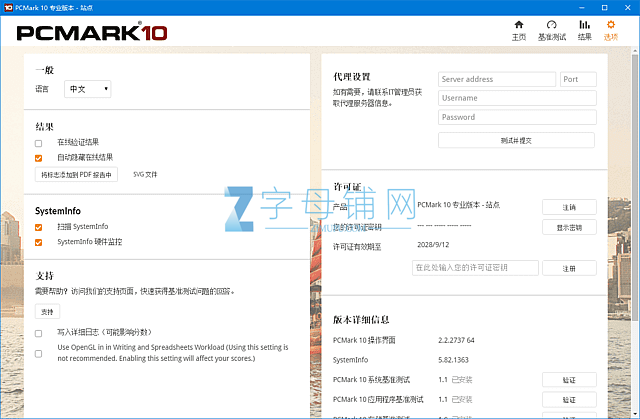Click product name PCMark 10 专业版本 - 站点
This screenshot has height=419, width=640.
458,205
